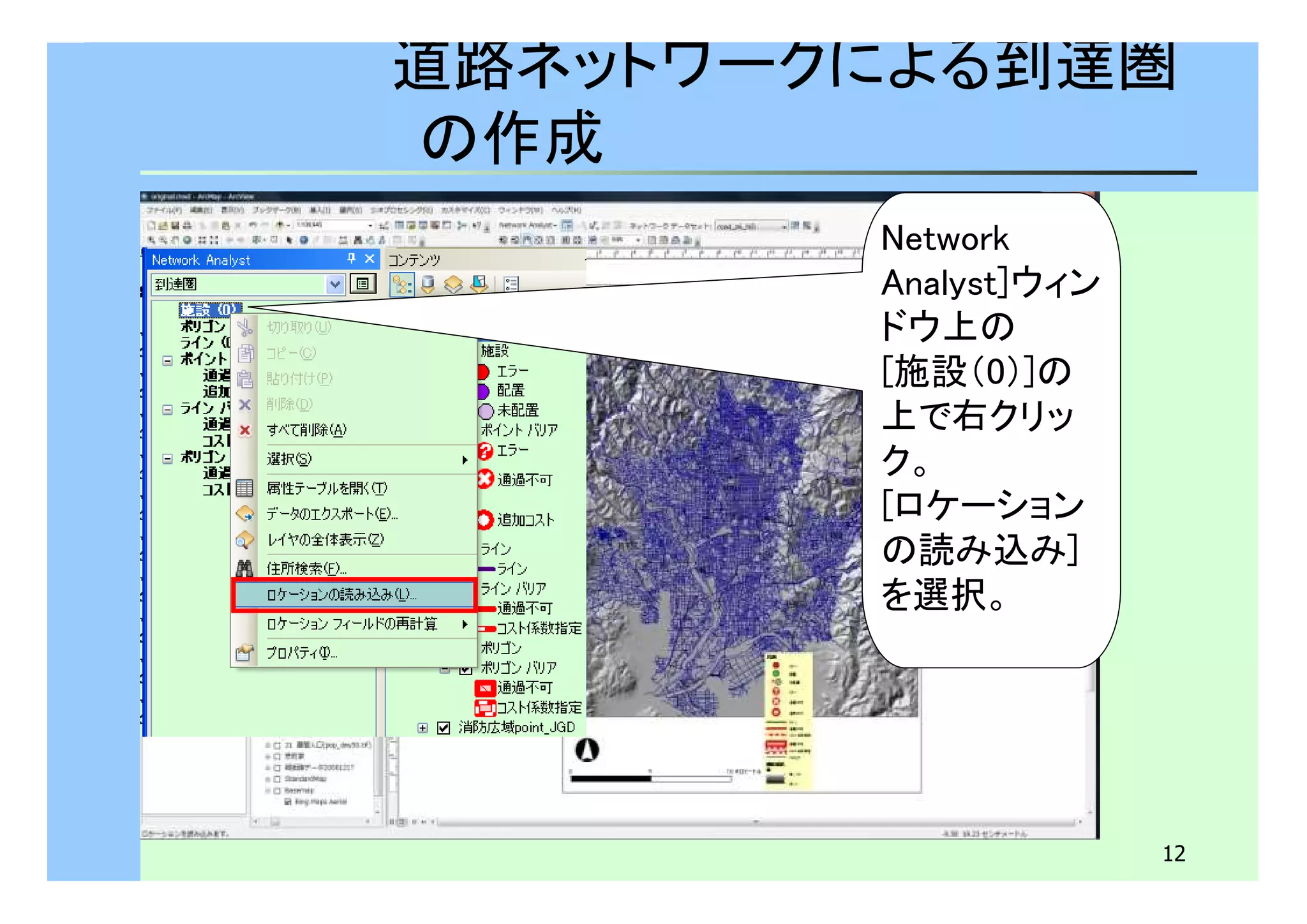1307x924 pixels.
Task: Choose Copy (コピー) in the context menu
Action: (354, 353)
